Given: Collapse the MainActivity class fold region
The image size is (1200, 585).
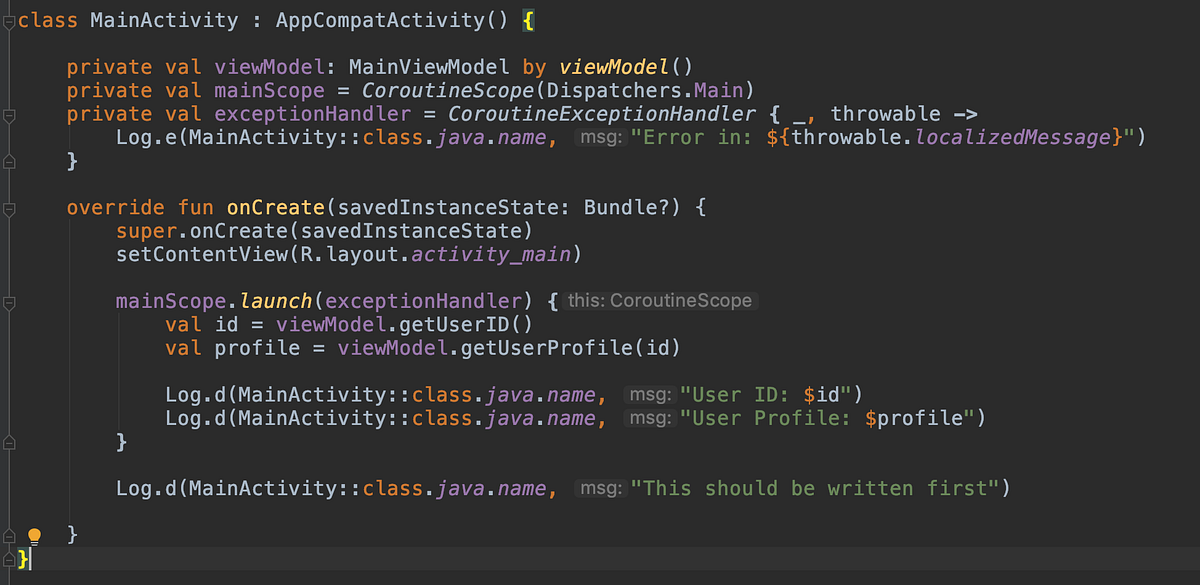Looking at the screenshot, I should 8,20.
